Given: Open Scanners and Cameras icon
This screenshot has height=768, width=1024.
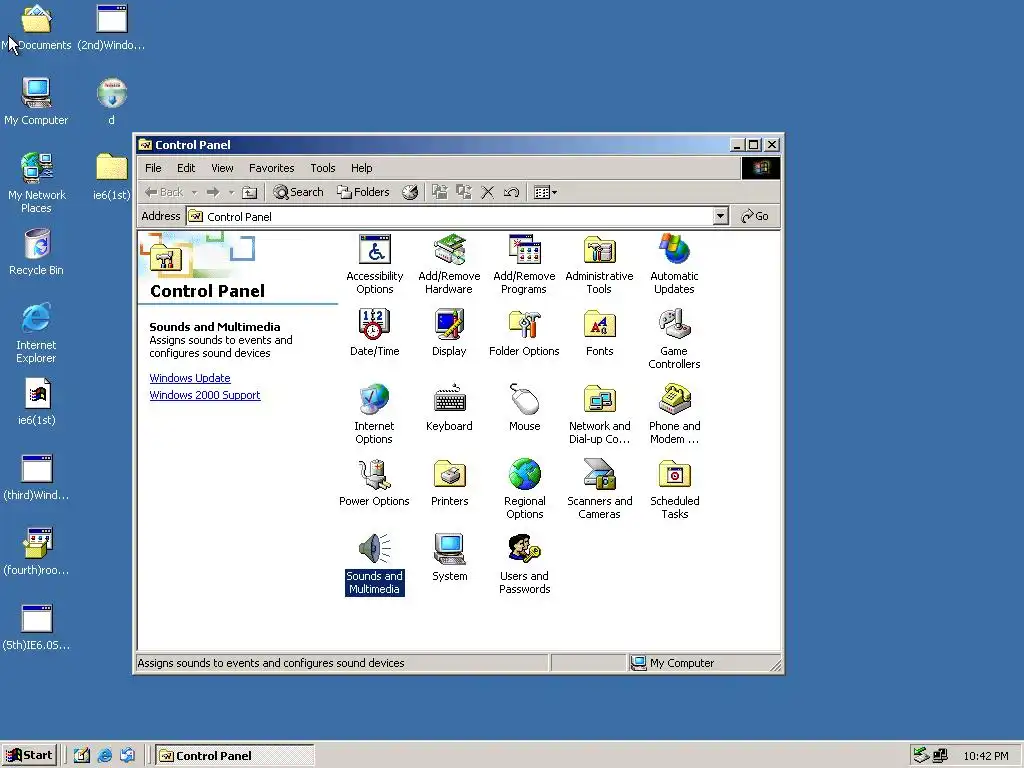Looking at the screenshot, I should point(600,489).
